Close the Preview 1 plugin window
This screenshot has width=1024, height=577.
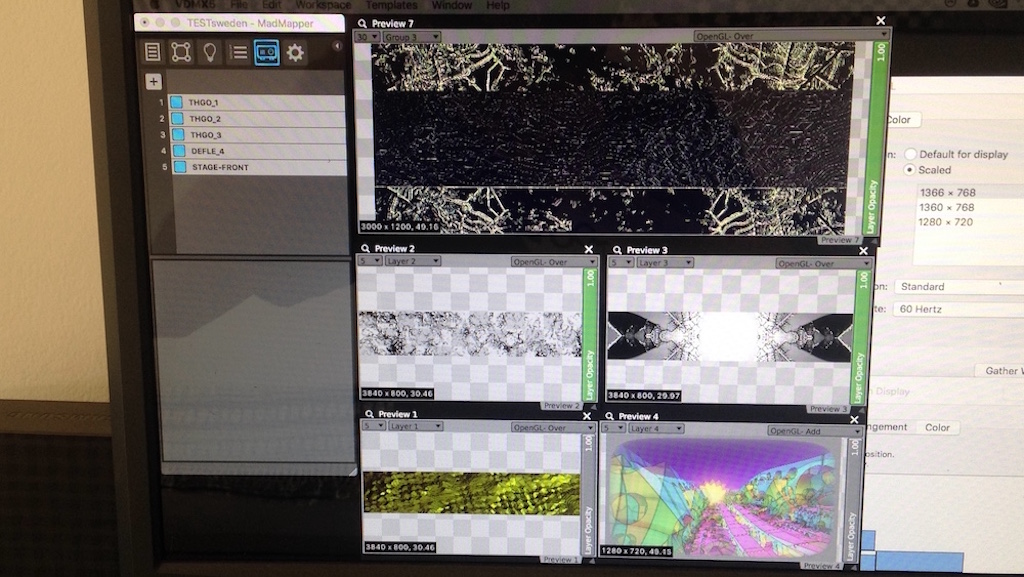(x=586, y=416)
